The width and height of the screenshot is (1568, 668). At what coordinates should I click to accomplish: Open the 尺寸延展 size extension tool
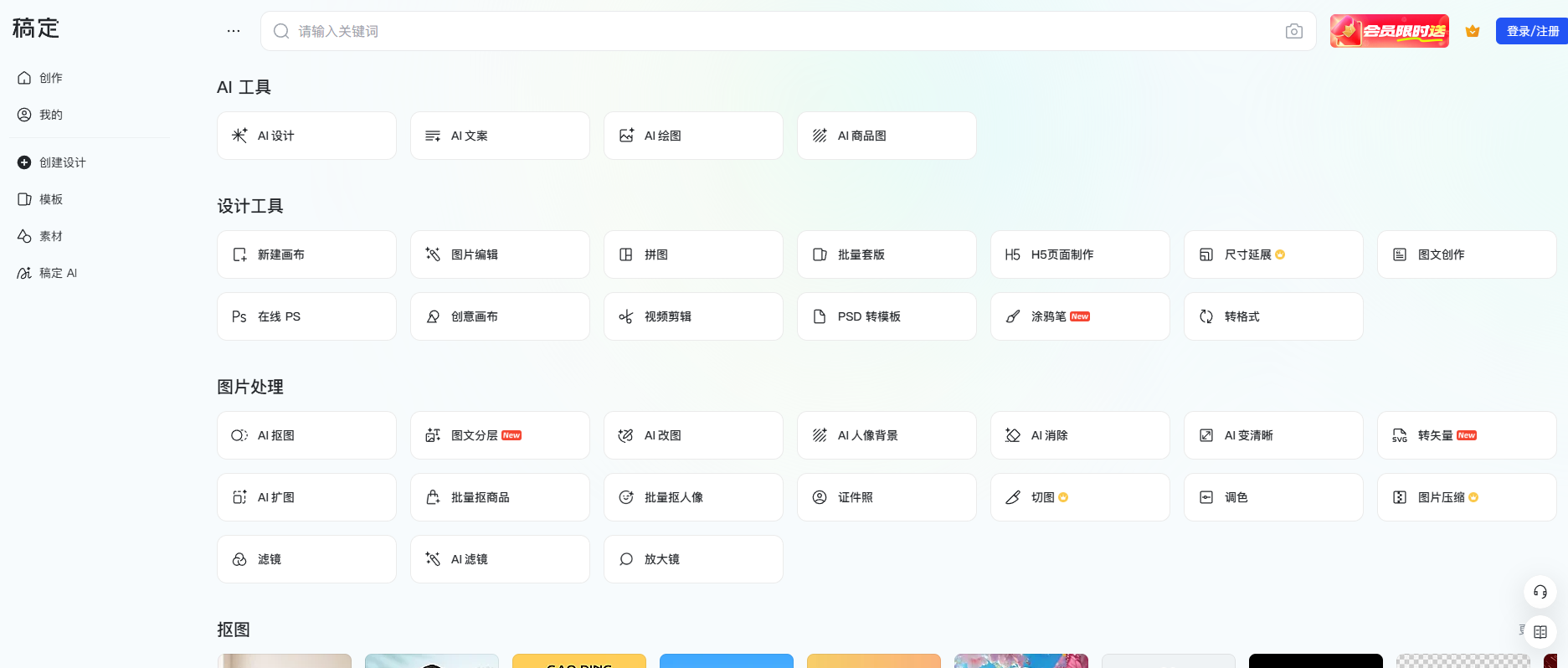point(1273,254)
